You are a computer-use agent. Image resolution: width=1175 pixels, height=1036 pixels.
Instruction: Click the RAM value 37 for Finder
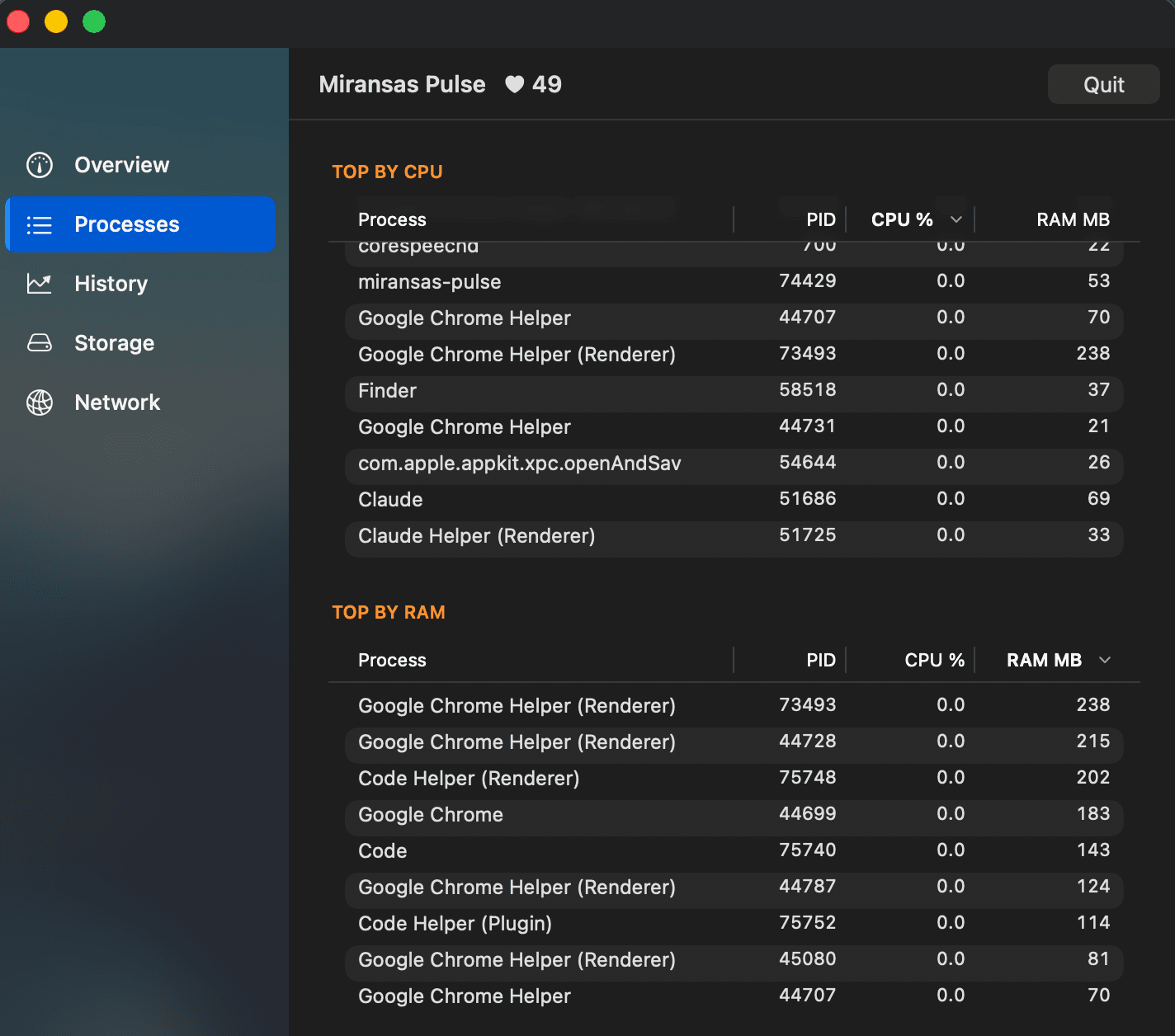[1098, 390]
